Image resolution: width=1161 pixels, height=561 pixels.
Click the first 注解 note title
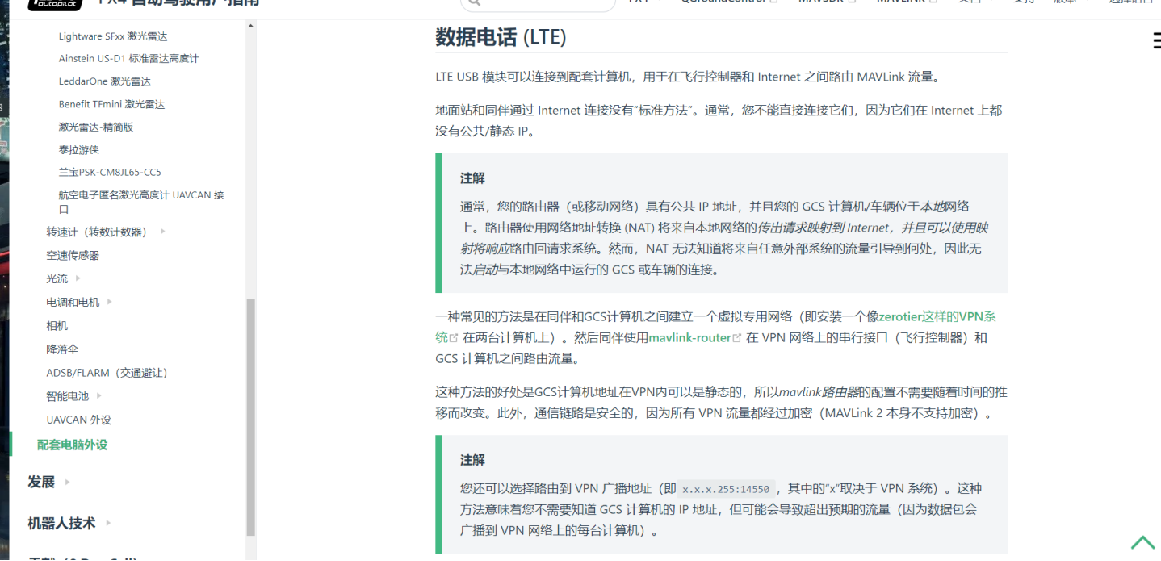click(x=472, y=178)
